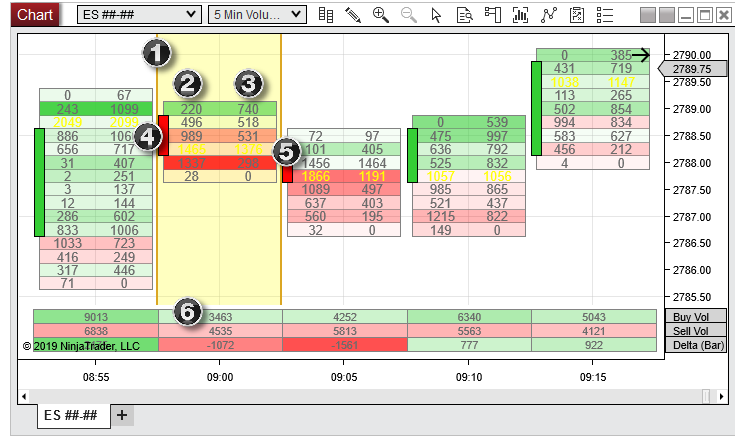735x440 pixels.
Task: Open the Indicators icon
Action: 520,15
